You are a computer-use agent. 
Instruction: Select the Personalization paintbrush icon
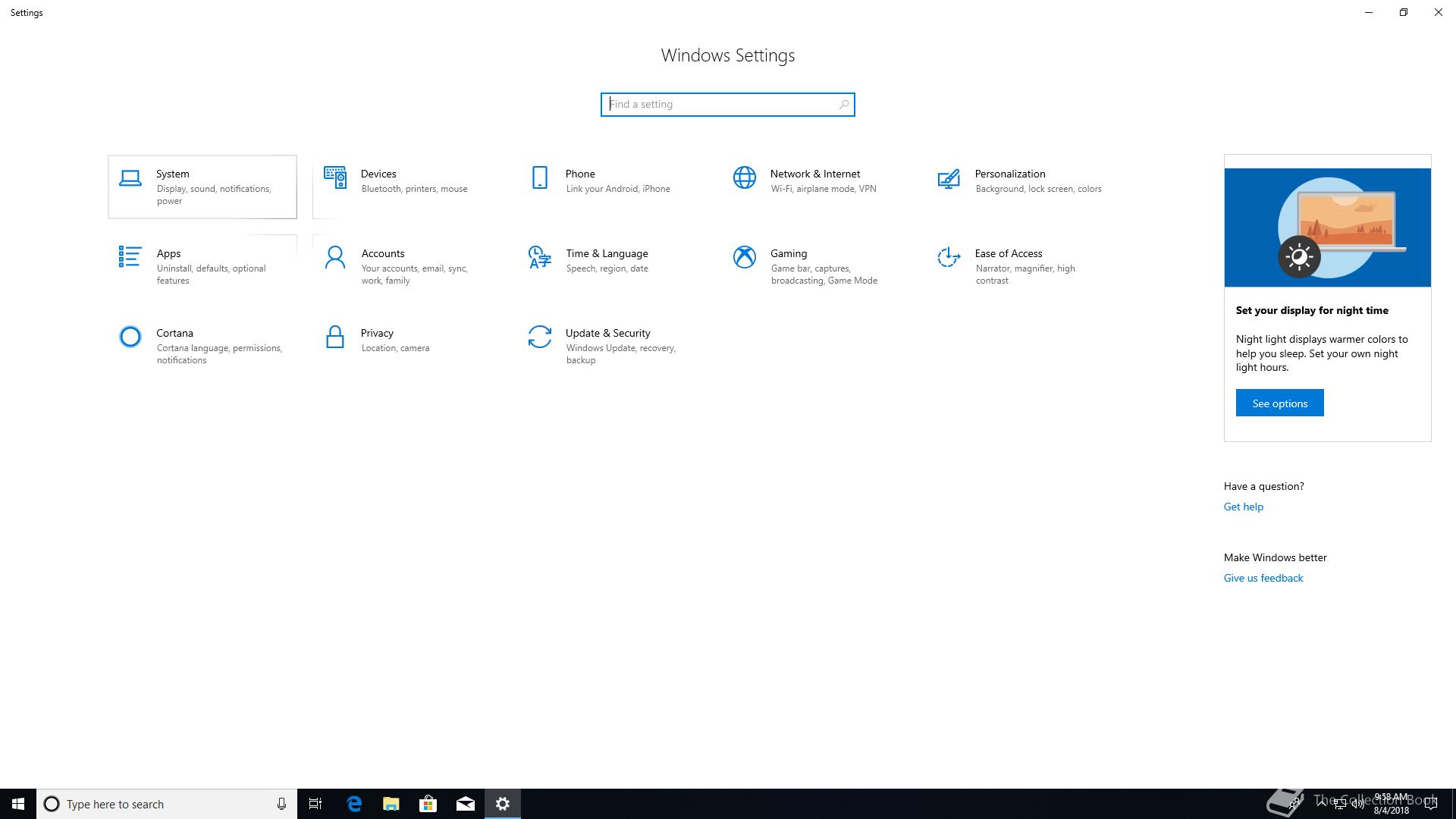[x=949, y=179]
